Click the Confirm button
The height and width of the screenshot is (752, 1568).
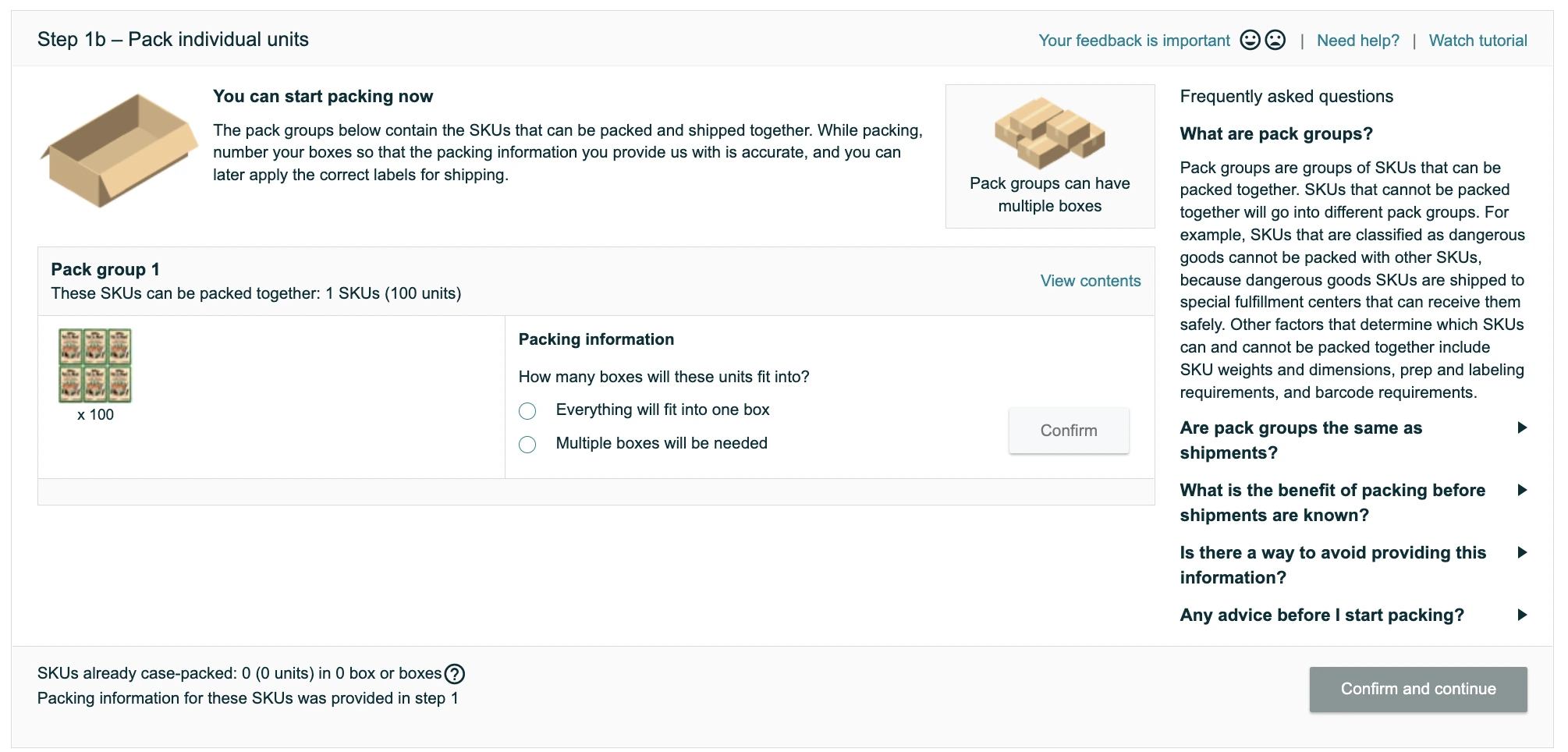pyautogui.click(x=1068, y=430)
